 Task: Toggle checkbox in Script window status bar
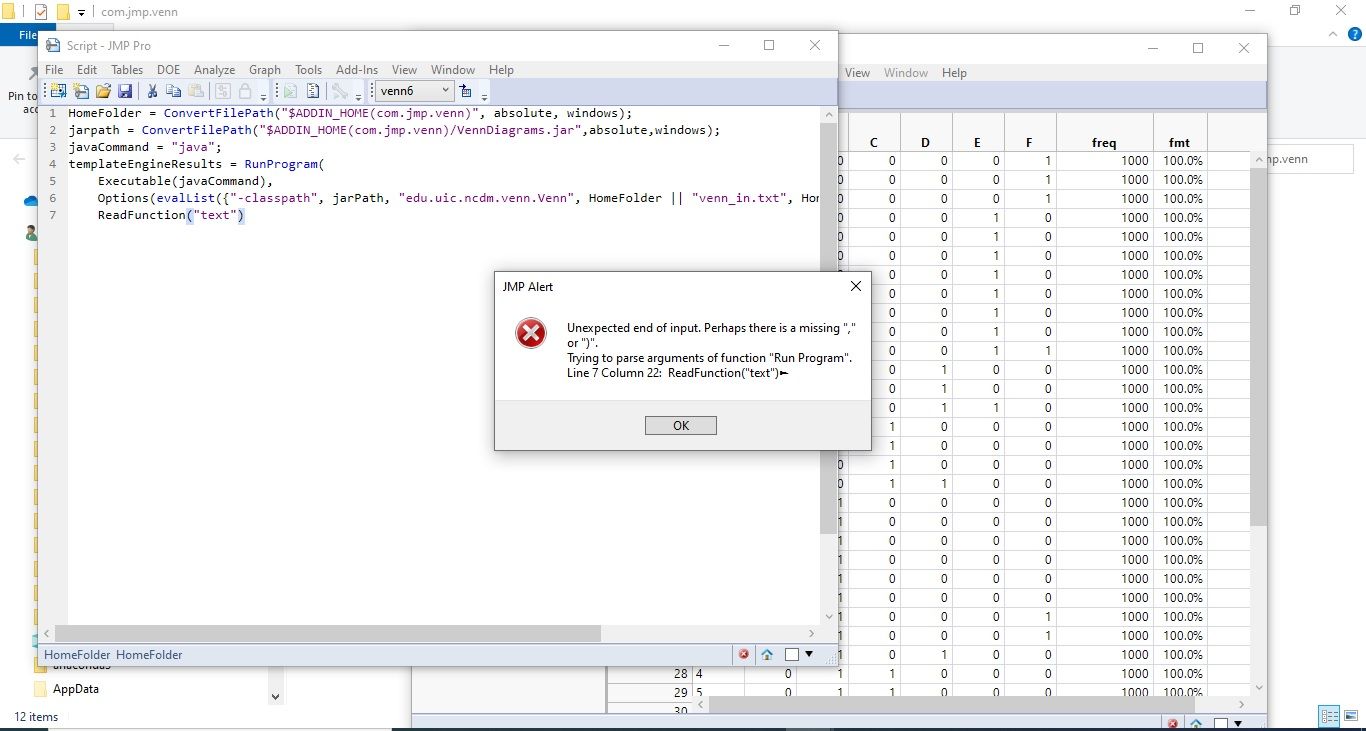click(791, 654)
